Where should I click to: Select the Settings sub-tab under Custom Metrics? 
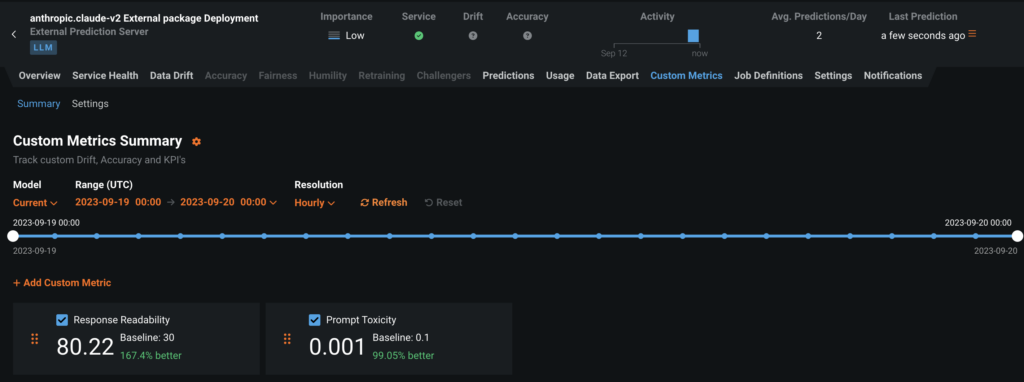tap(90, 104)
